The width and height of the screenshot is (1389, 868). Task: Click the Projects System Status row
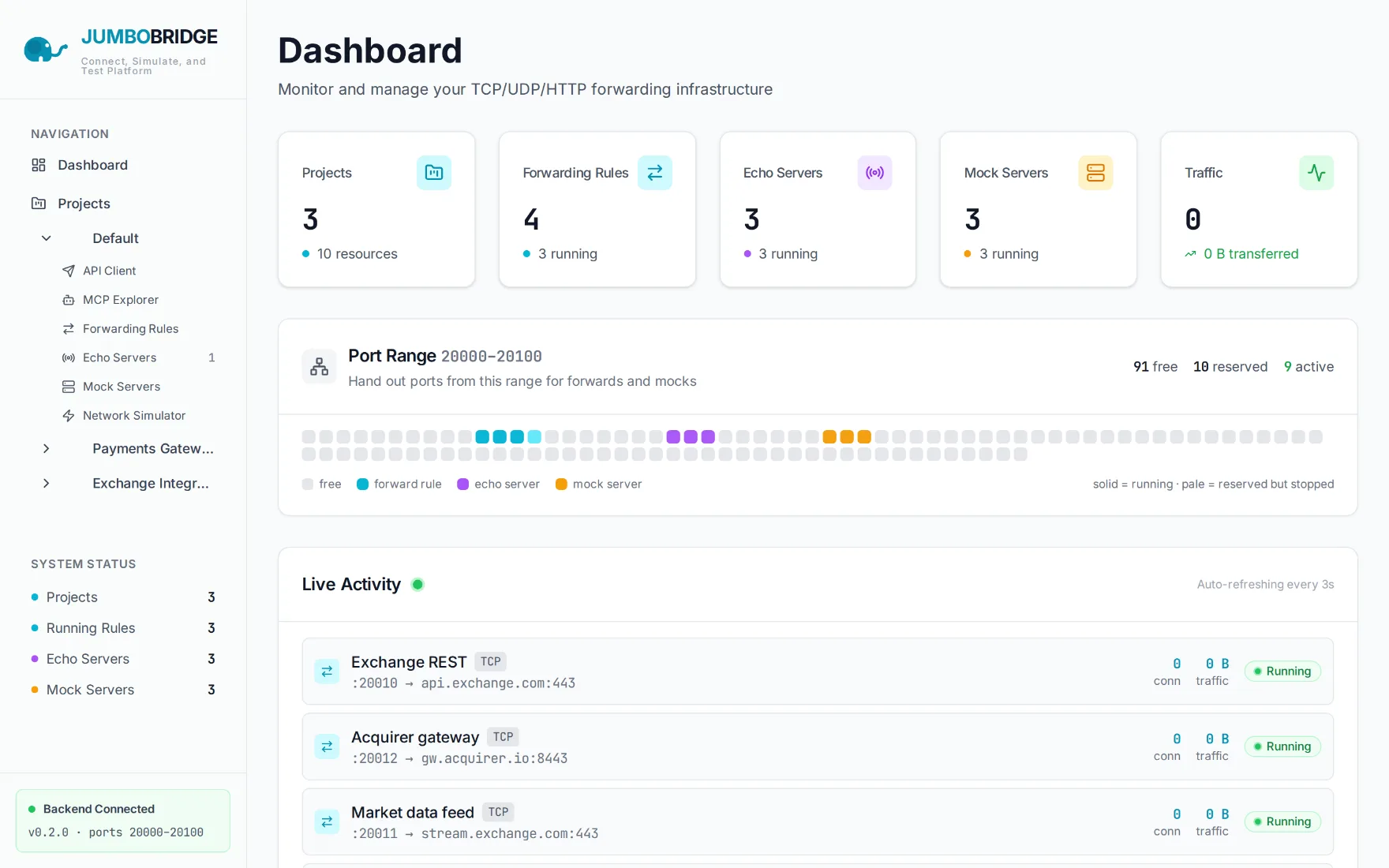click(x=123, y=597)
